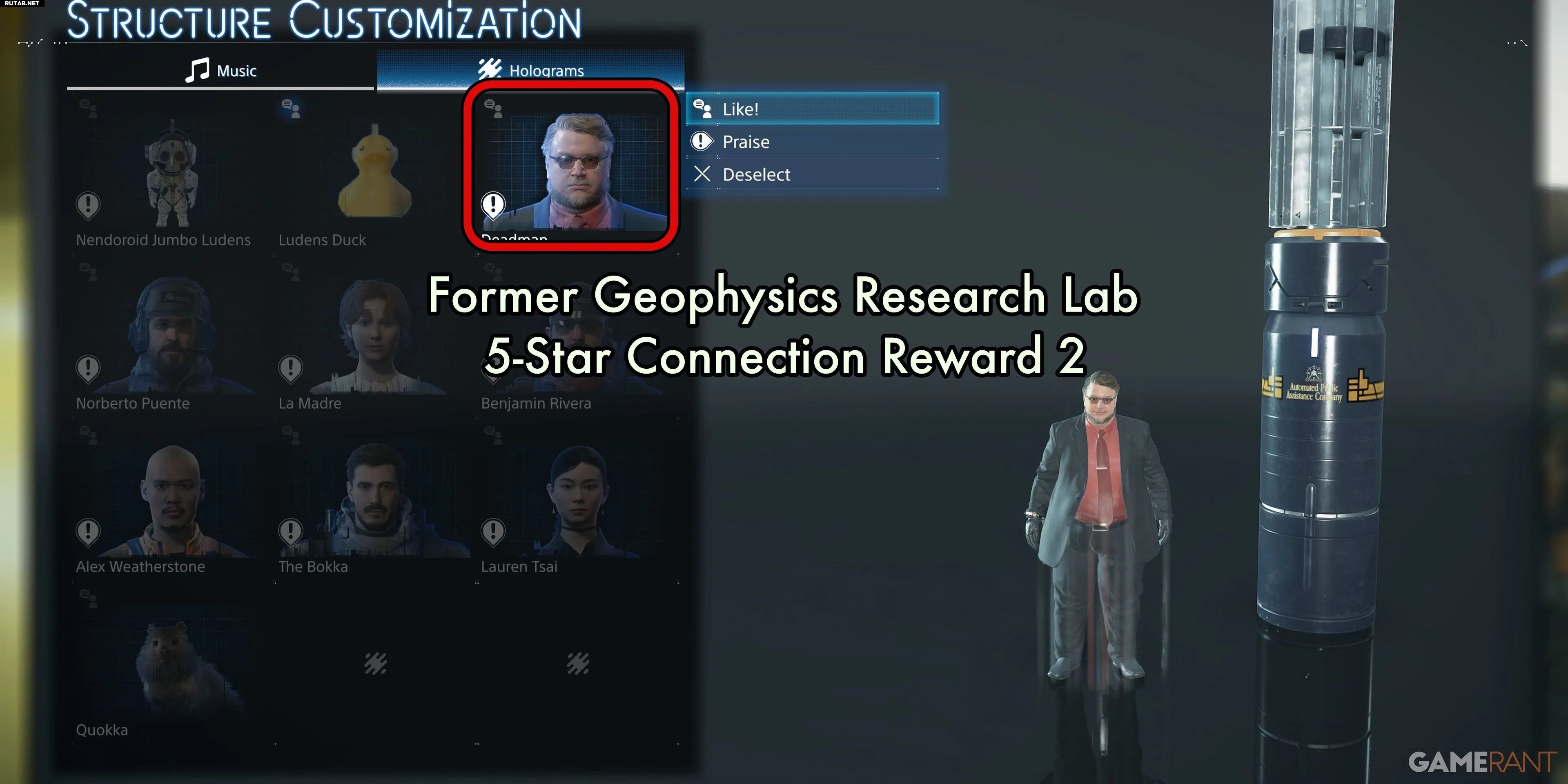Click the like icon above Ludens Duck
The width and height of the screenshot is (1568, 784).
point(291,108)
